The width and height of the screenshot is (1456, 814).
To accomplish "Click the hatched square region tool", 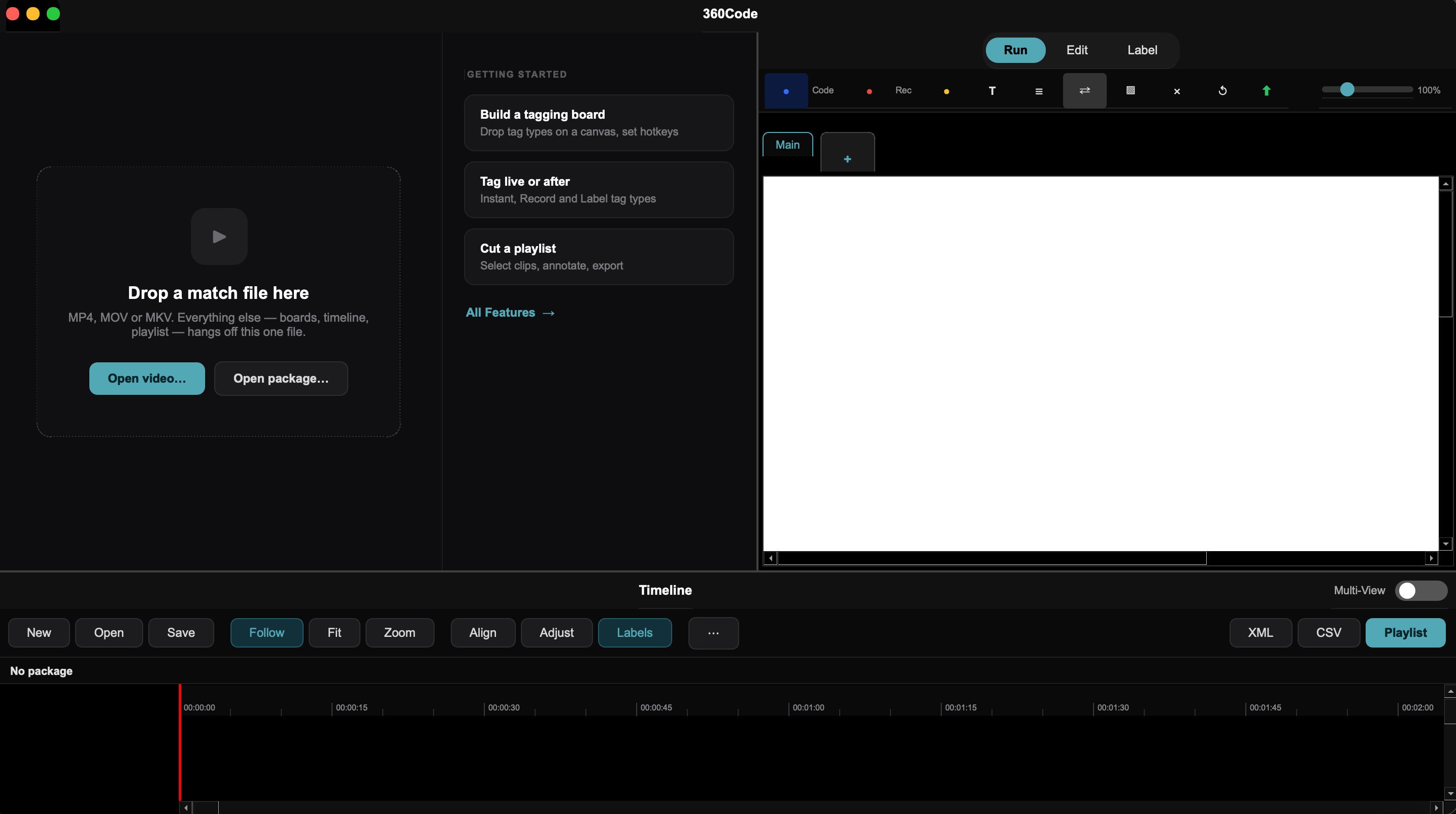I will pos(1131,90).
